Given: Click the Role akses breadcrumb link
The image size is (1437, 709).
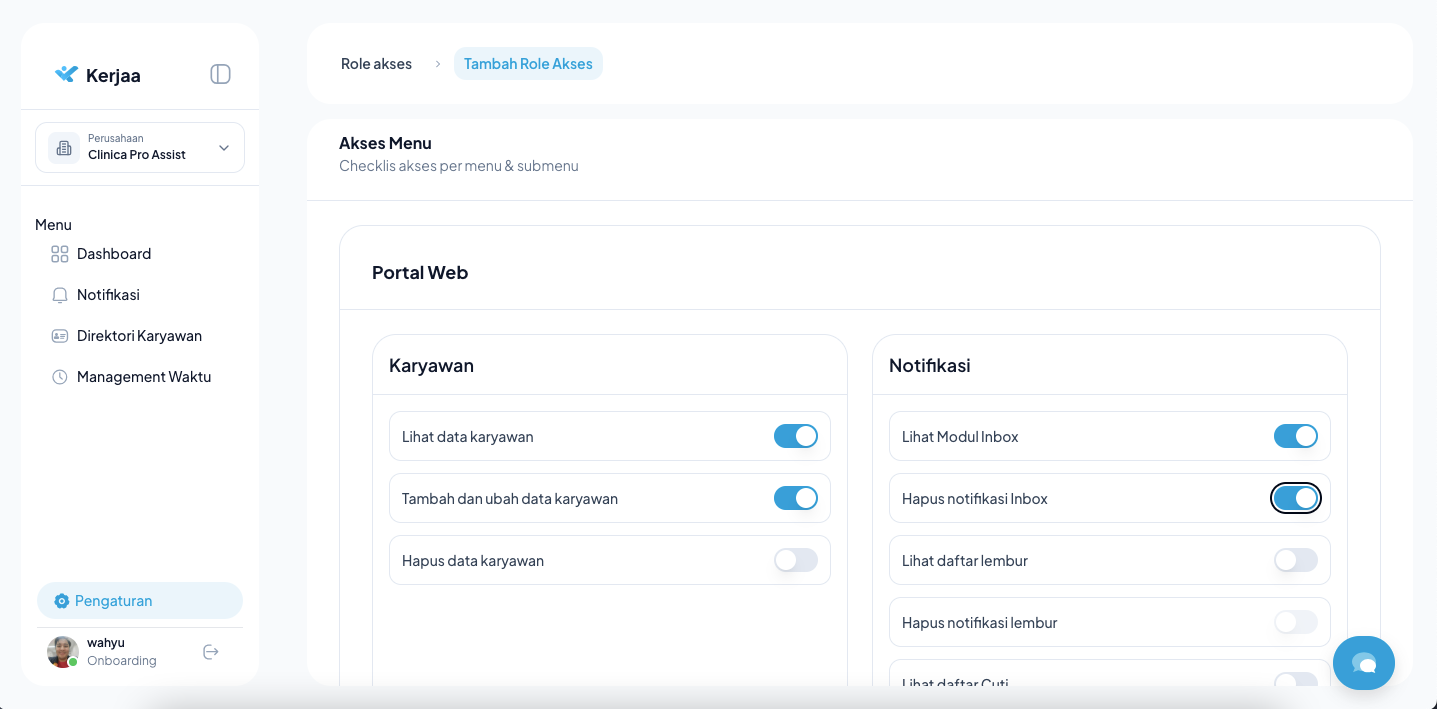Looking at the screenshot, I should [376, 64].
